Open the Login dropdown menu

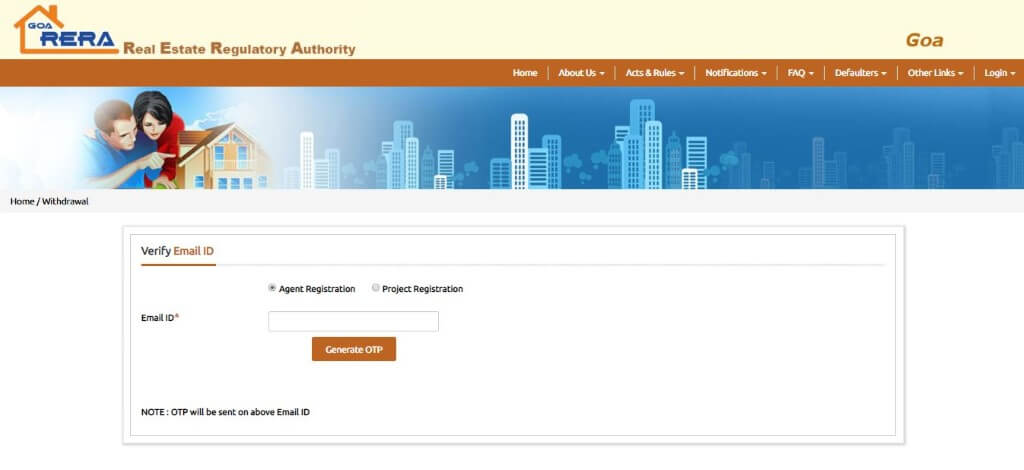click(x=999, y=73)
